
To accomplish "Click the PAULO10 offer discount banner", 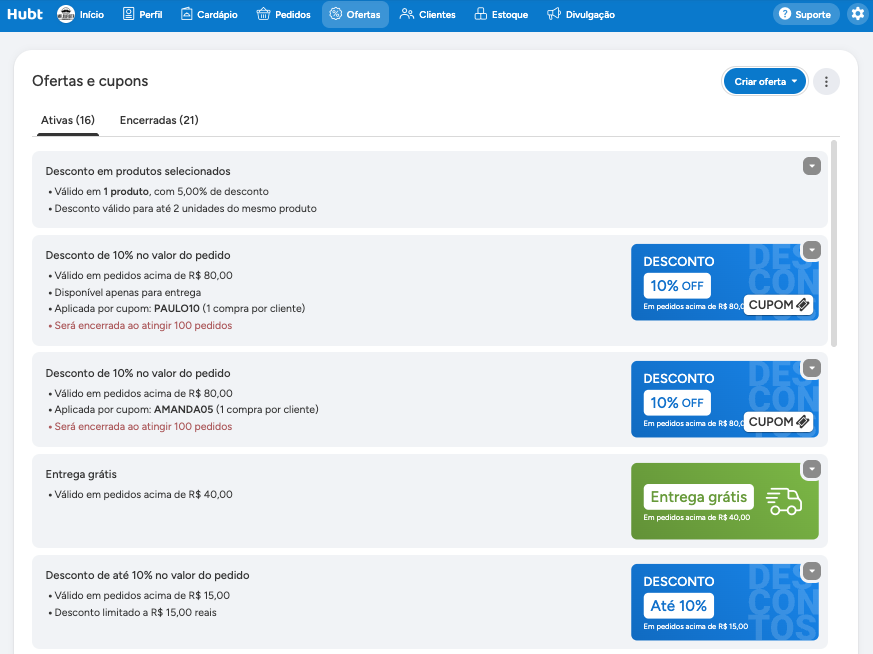I will coord(725,282).
